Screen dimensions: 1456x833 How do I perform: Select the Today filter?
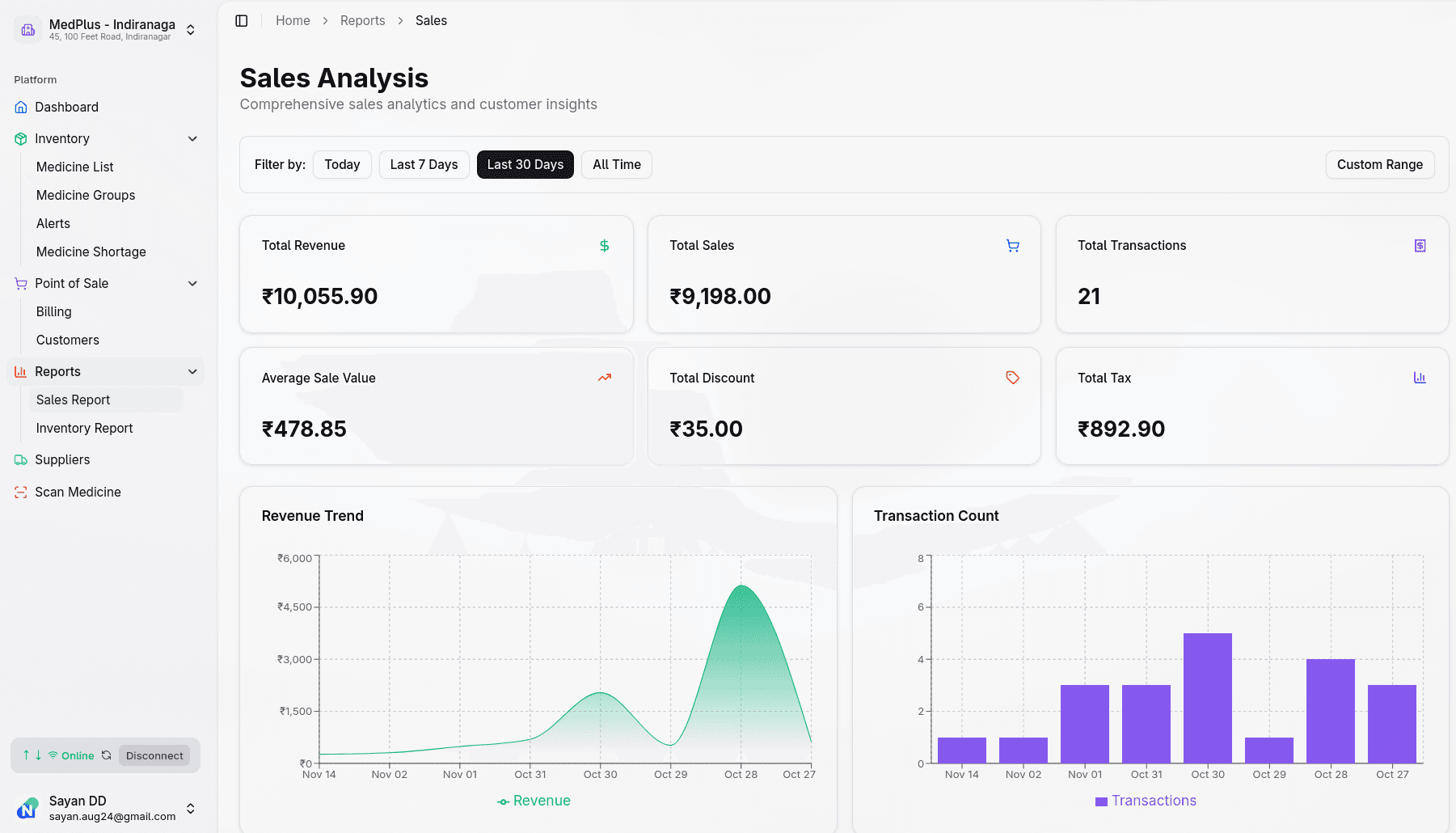tap(342, 165)
